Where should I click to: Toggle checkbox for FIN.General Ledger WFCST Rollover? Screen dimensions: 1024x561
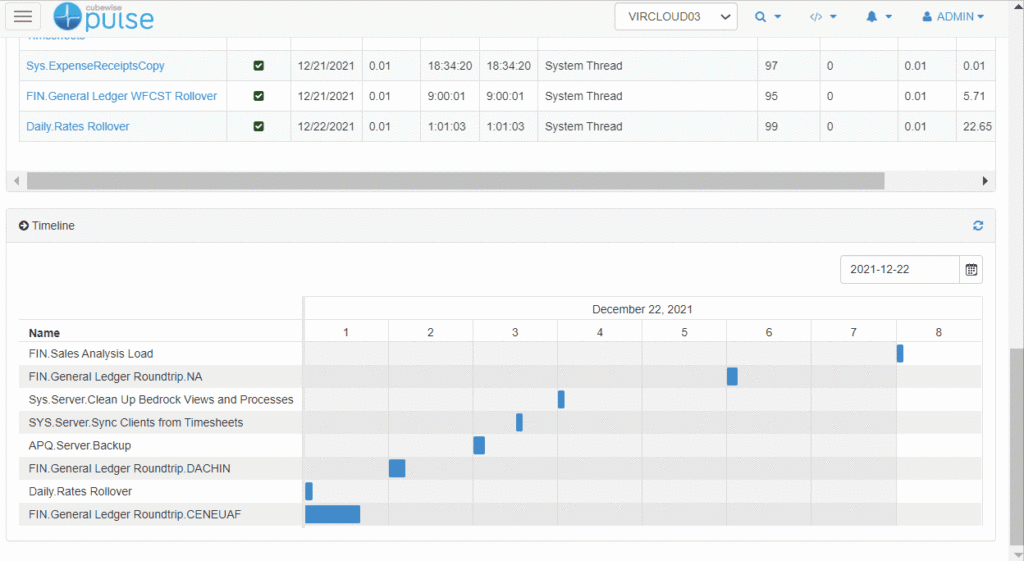259,96
